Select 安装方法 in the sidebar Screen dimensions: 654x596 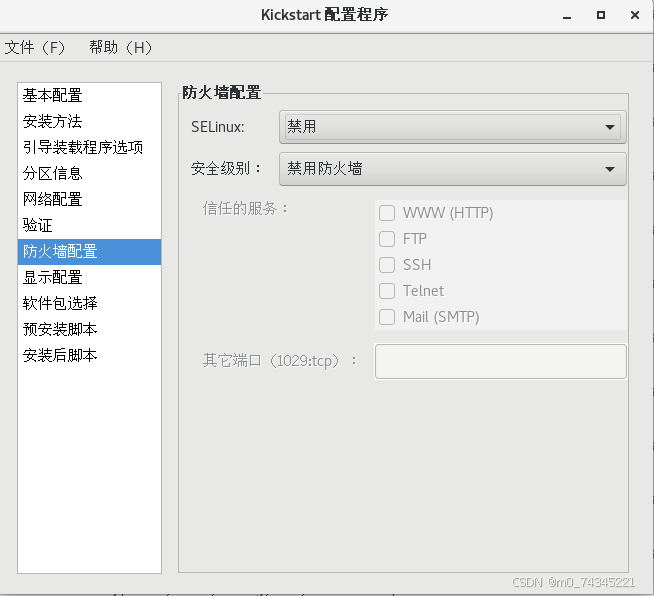coord(89,121)
